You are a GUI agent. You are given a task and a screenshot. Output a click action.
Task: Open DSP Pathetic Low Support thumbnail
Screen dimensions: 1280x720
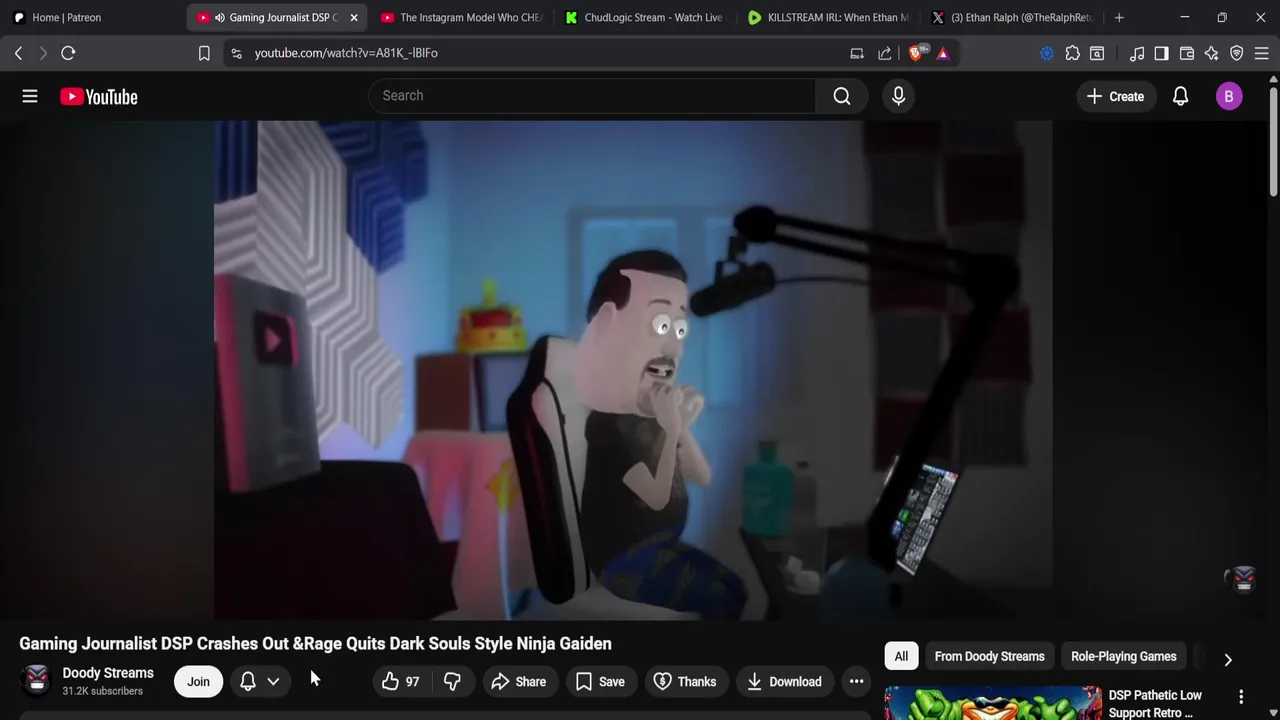click(x=993, y=702)
